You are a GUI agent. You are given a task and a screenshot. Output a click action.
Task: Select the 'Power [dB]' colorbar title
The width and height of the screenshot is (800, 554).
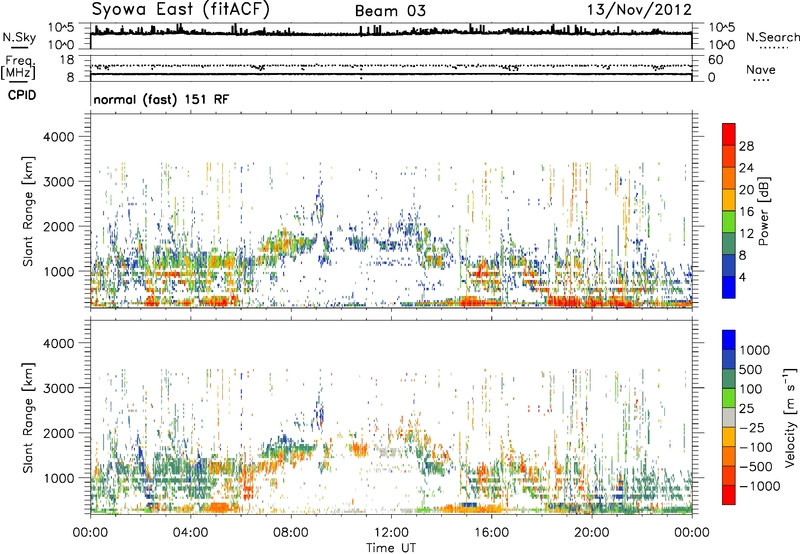(x=764, y=211)
